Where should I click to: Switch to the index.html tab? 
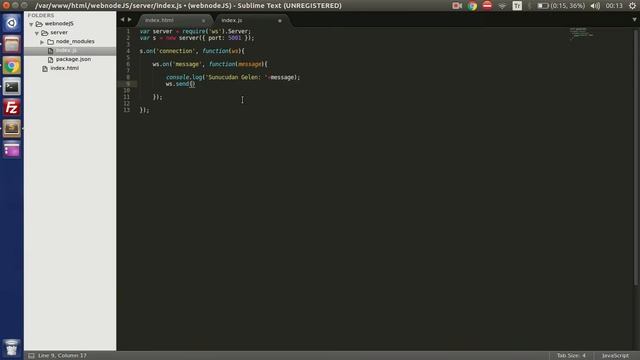(x=160, y=20)
